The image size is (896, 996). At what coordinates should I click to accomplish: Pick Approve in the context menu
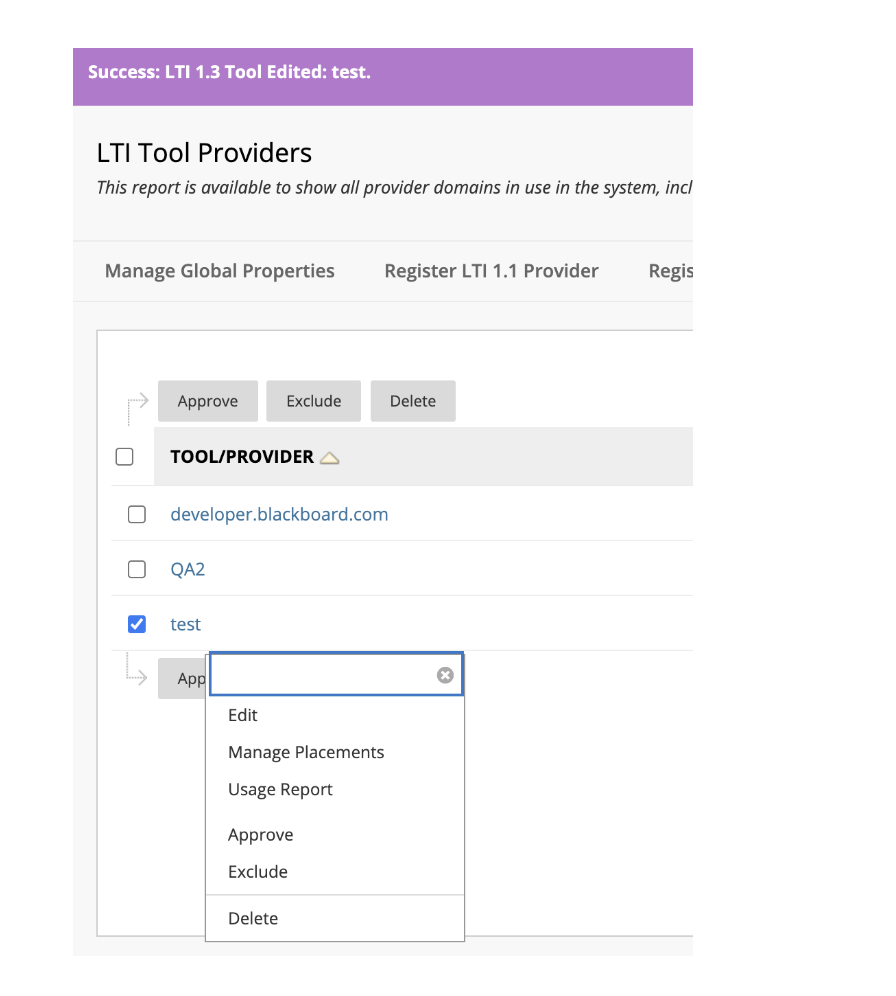click(x=260, y=835)
